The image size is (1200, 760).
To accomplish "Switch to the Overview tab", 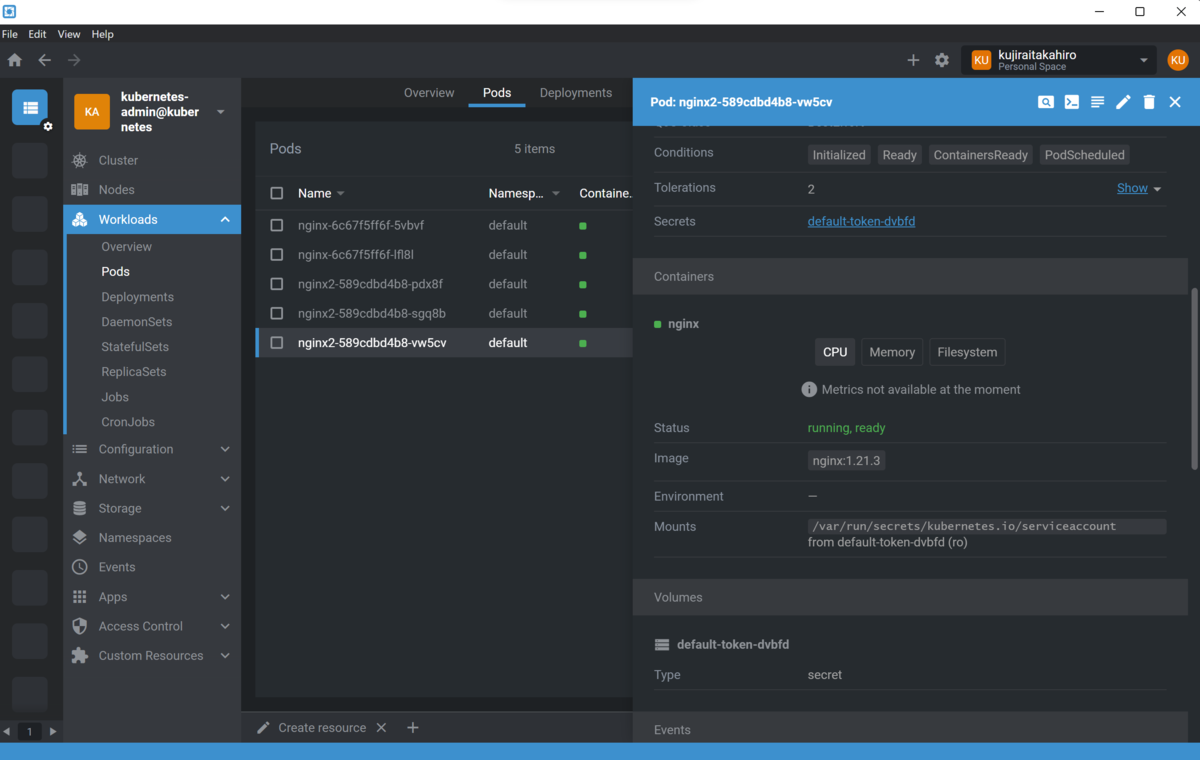I will [429, 93].
